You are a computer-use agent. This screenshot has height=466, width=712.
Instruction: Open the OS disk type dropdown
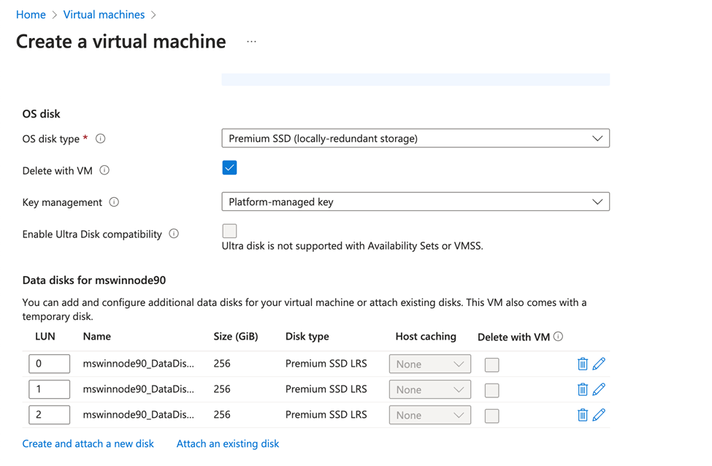(x=415, y=139)
